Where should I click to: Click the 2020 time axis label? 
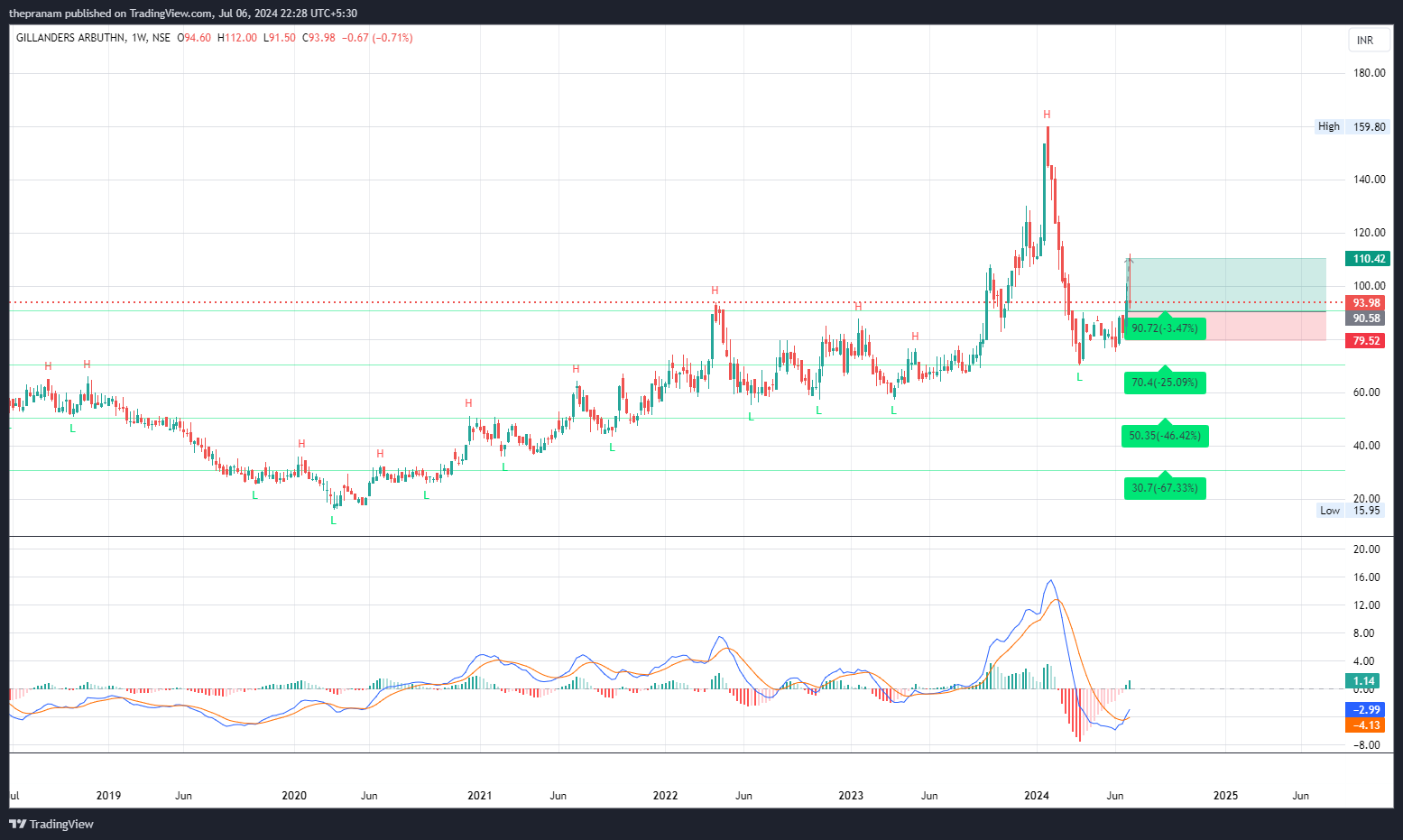pos(294,796)
